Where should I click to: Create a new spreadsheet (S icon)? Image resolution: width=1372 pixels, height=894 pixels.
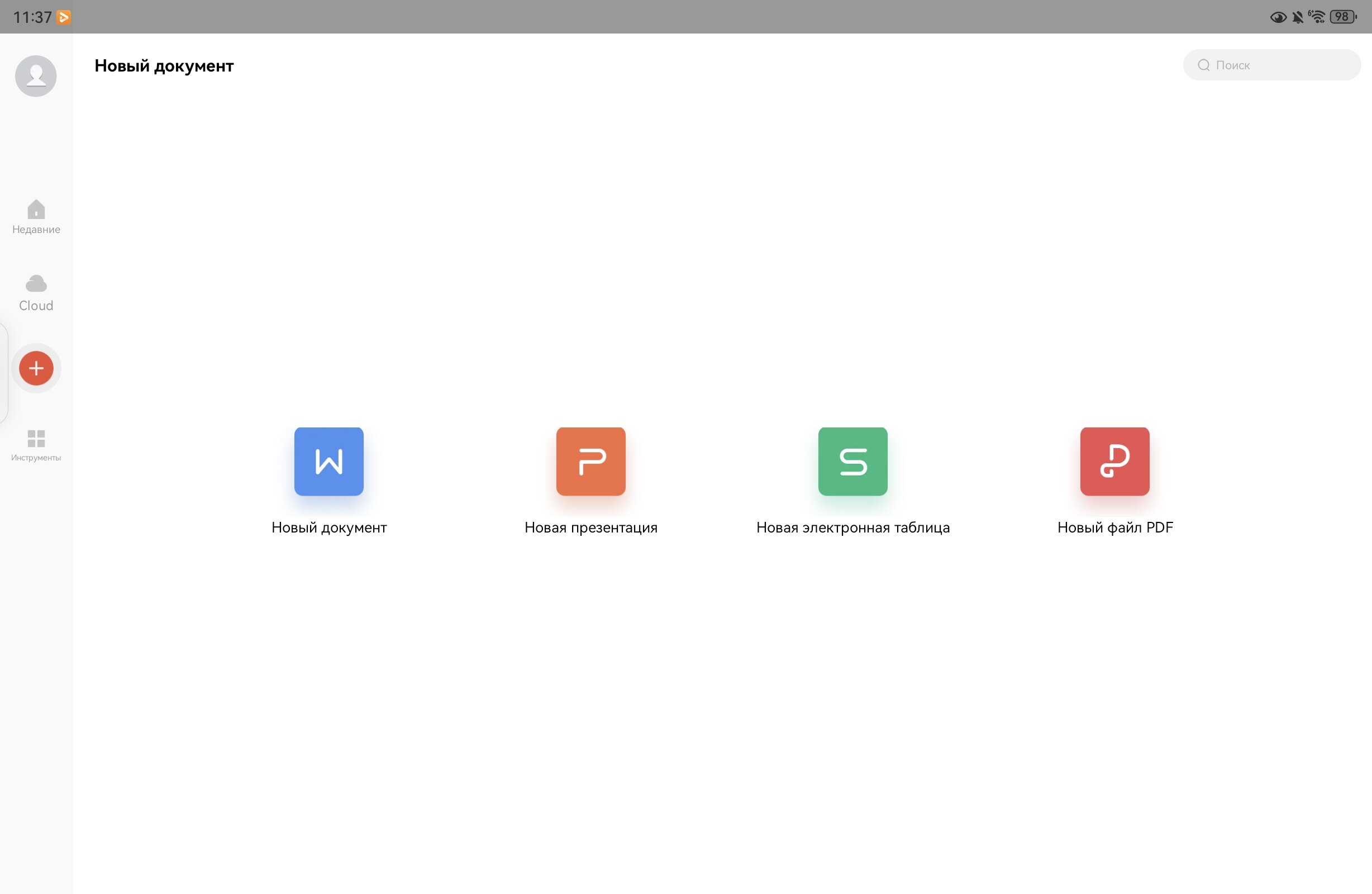click(852, 462)
